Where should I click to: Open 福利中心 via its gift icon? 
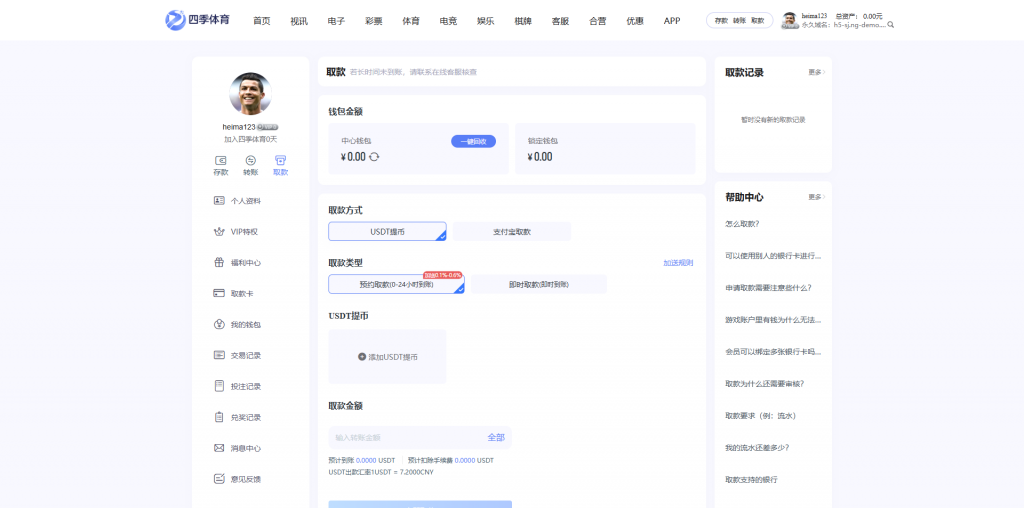click(219, 262)
